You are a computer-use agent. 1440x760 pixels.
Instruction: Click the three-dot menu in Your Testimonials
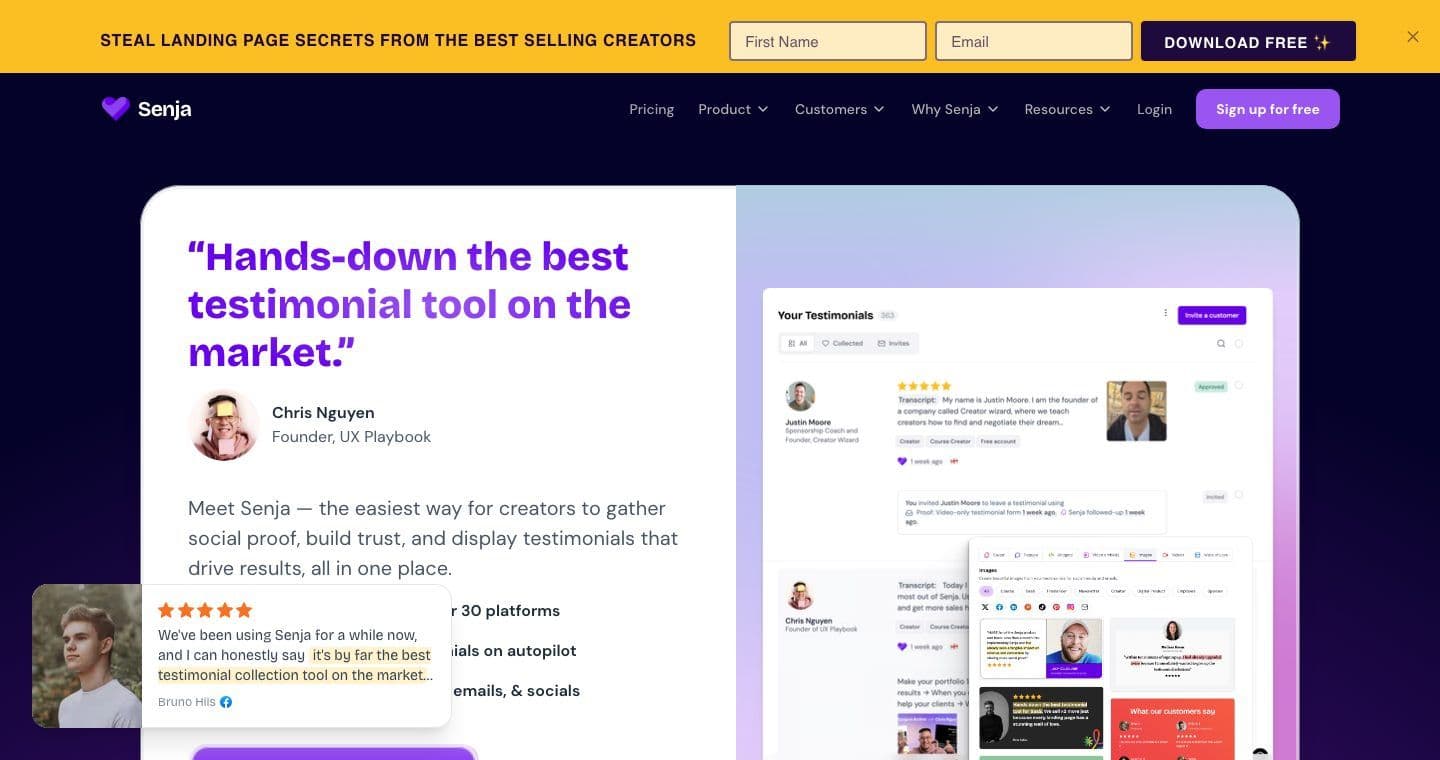1165,313
